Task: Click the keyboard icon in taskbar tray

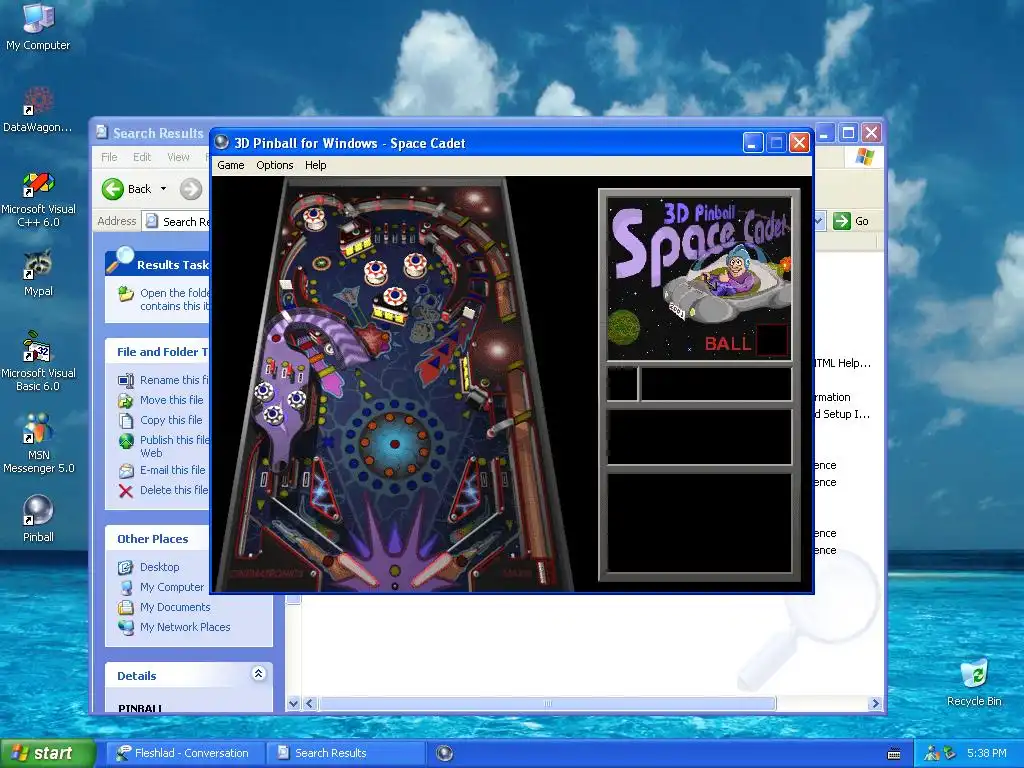Action: pos(894,754)
